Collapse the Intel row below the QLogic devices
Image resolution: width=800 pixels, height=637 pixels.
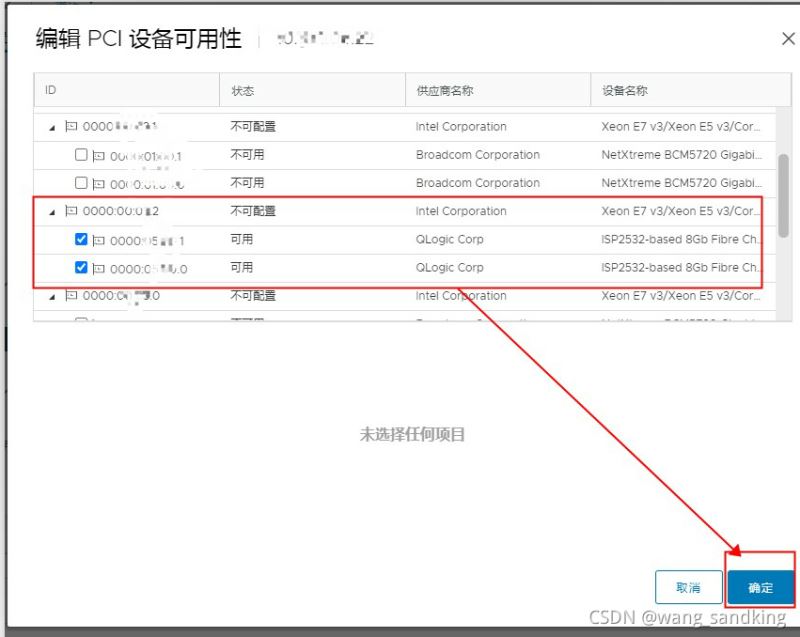point(52,297)
